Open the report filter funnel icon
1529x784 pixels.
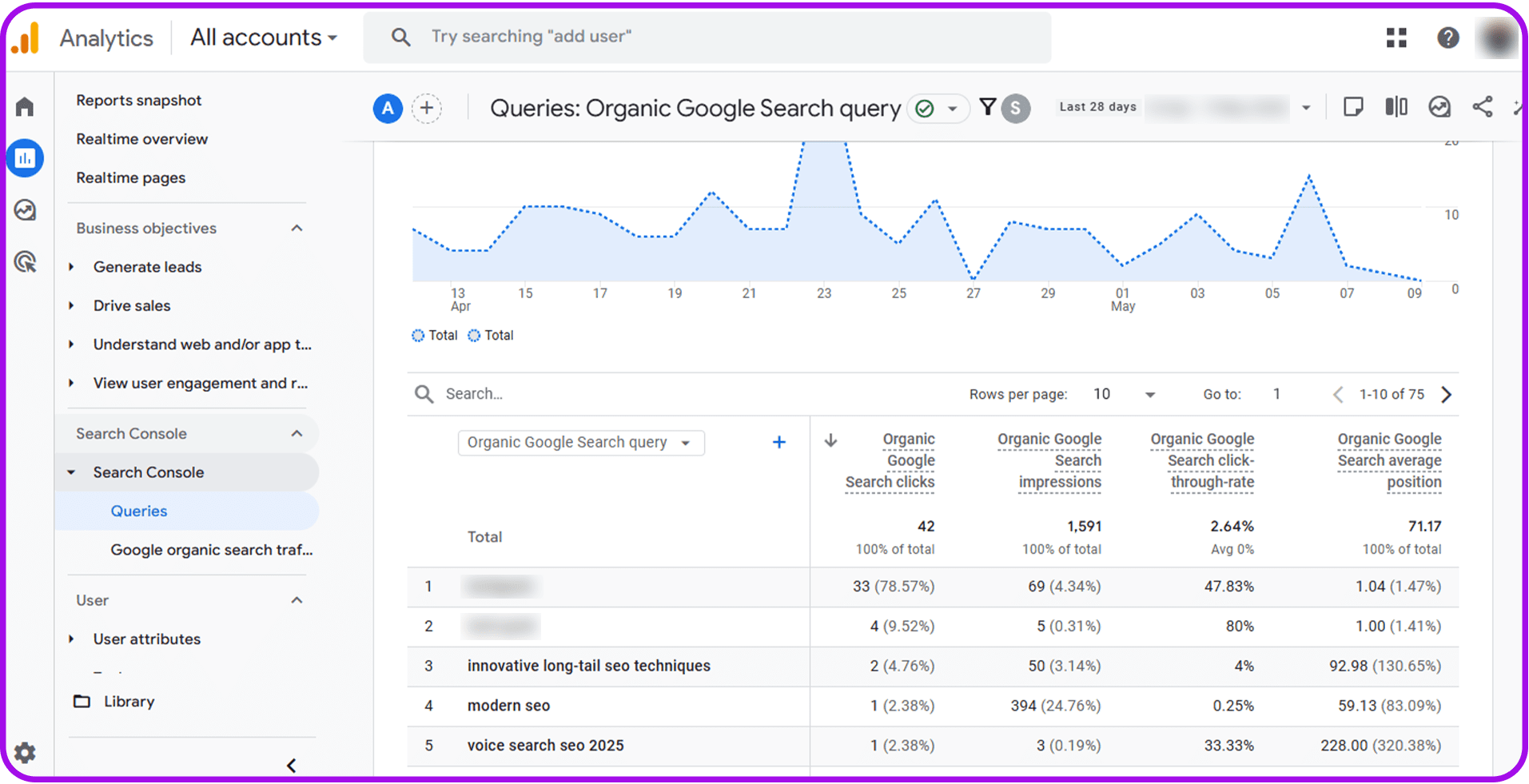[988, 107]
